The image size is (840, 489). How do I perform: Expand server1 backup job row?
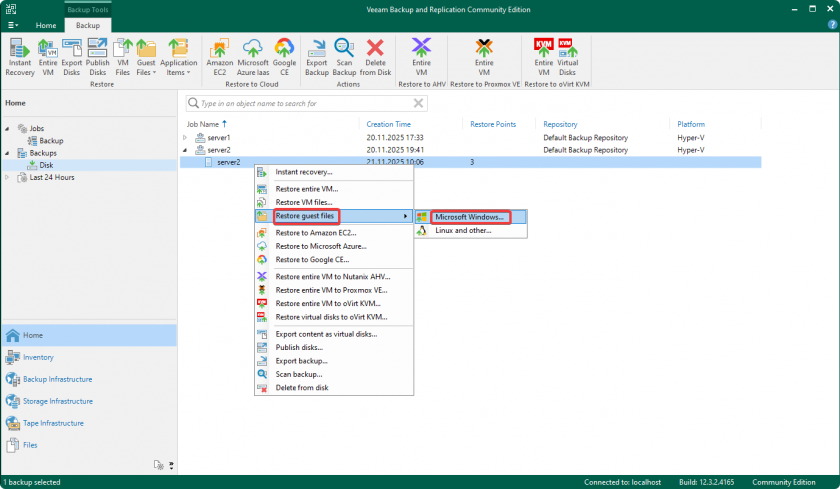pos(184,137)
